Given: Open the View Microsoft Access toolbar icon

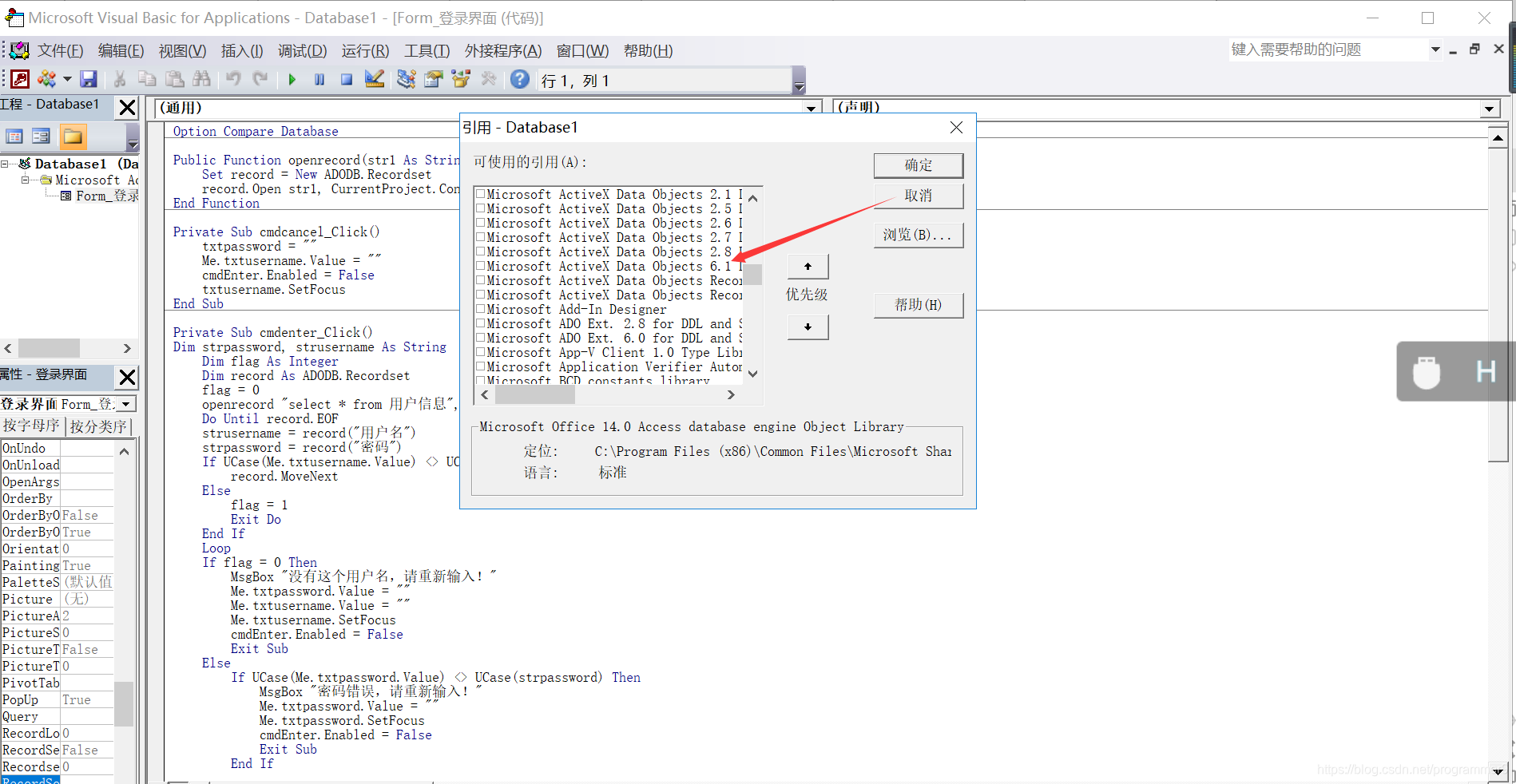Looking at the screenshot, I should pyautogui.click(x=20, y=79).
